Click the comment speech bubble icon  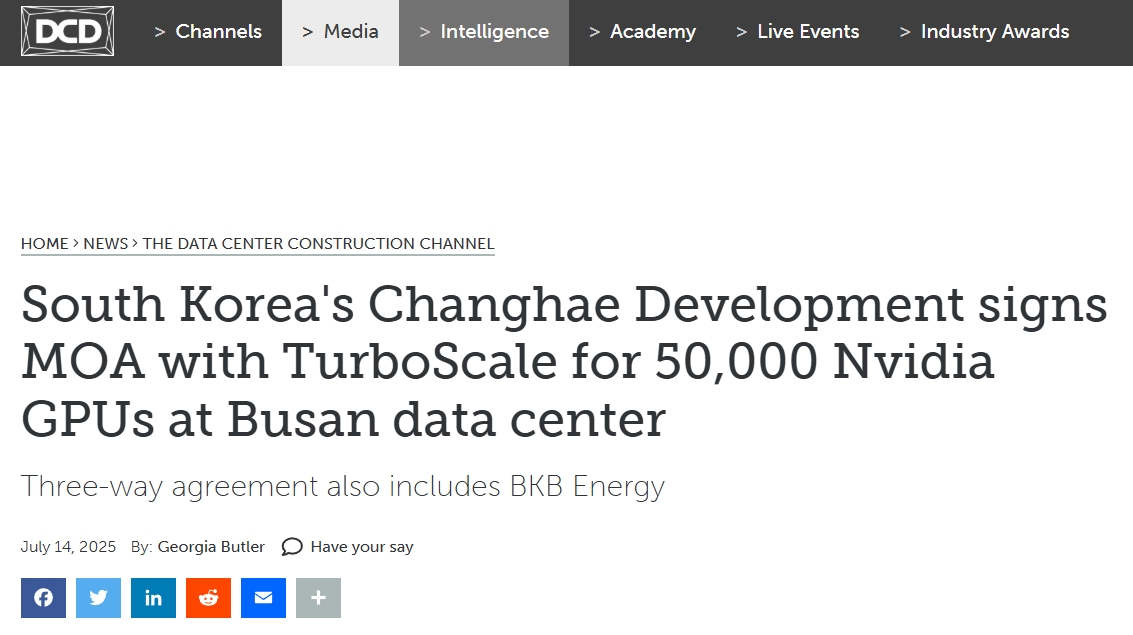click(292, 547)
